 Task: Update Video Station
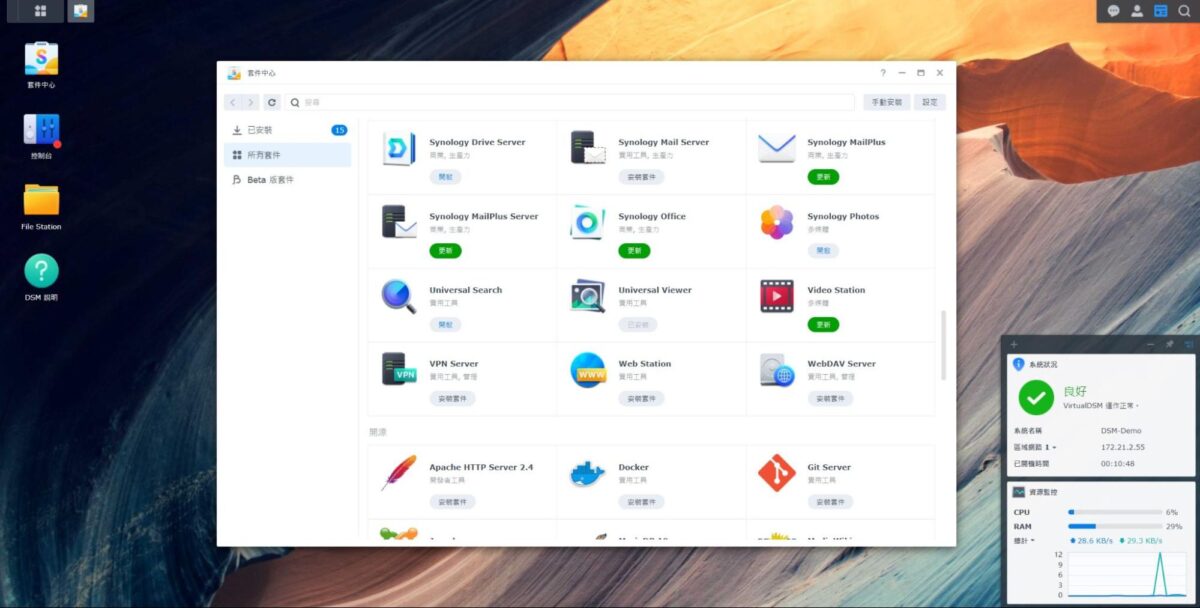823,325
